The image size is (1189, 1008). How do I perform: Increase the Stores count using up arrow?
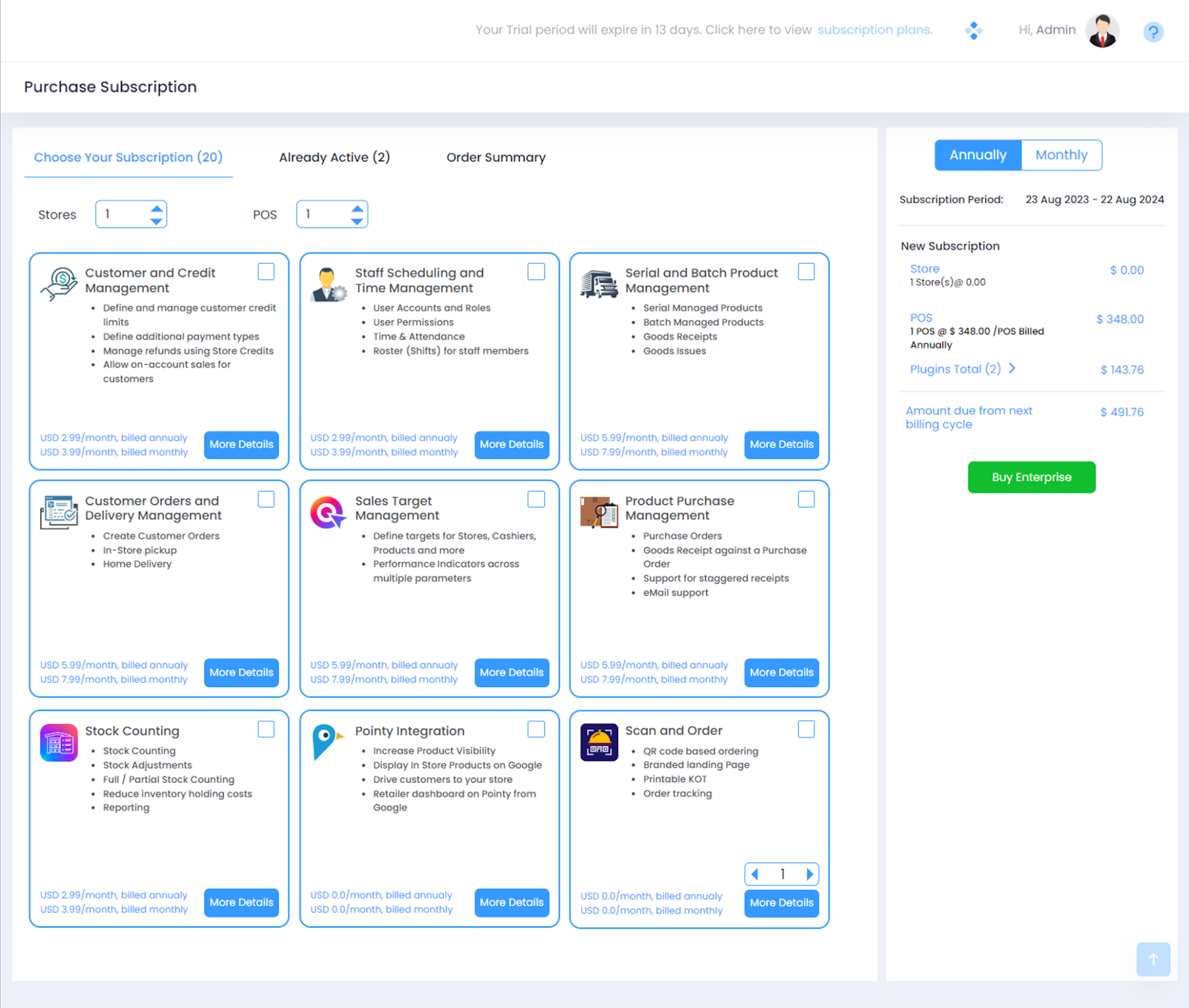(156, 209)
